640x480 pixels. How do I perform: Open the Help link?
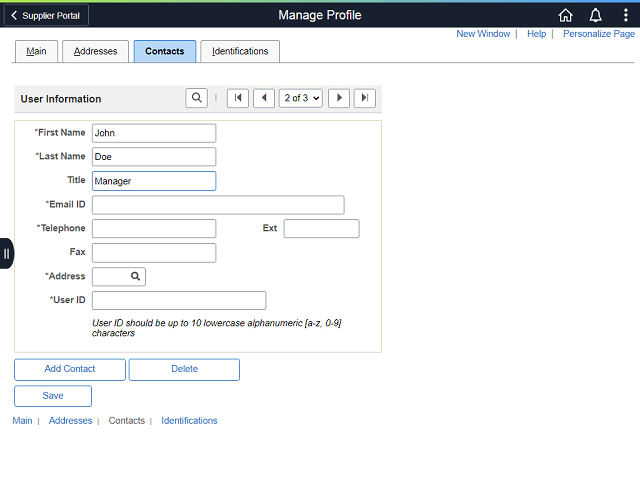[x=536, y=34]
